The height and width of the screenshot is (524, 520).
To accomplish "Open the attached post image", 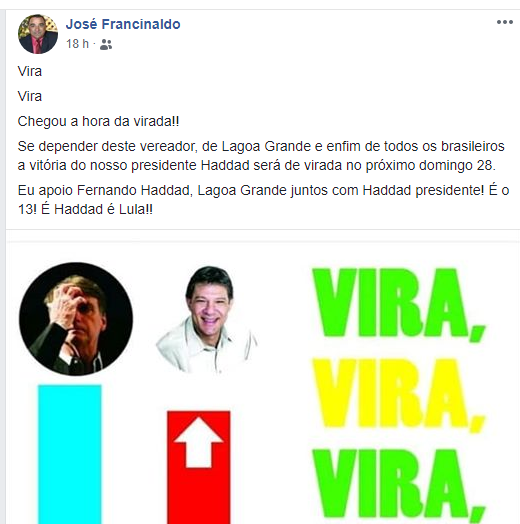I will 263,383.
